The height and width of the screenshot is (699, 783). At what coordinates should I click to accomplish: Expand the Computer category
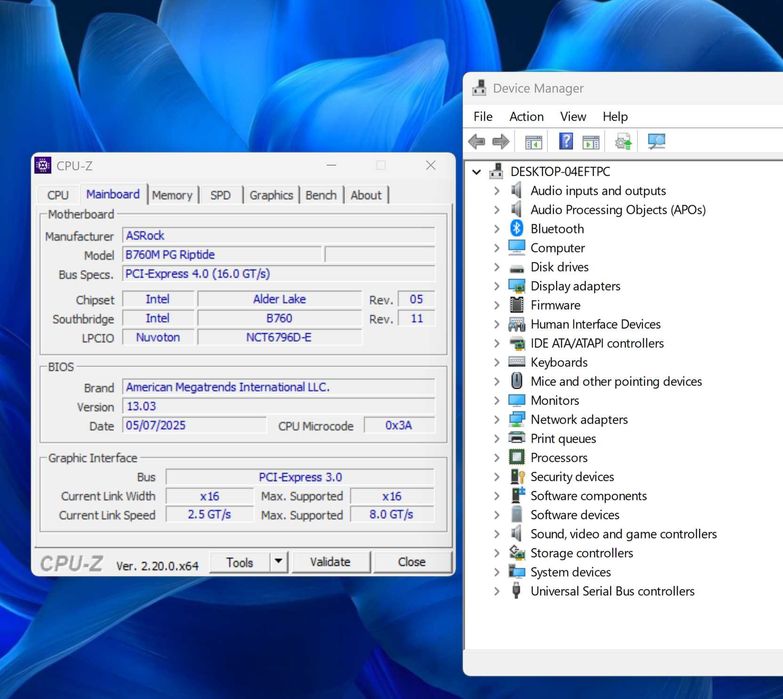click(496, 248)
